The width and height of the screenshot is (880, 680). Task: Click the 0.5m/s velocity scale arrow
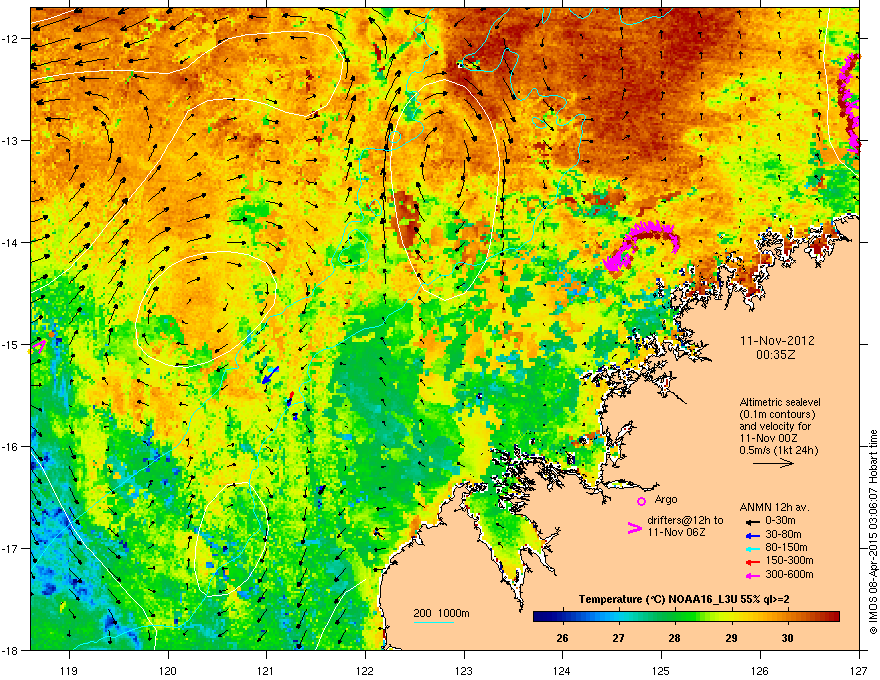[773, 463]
